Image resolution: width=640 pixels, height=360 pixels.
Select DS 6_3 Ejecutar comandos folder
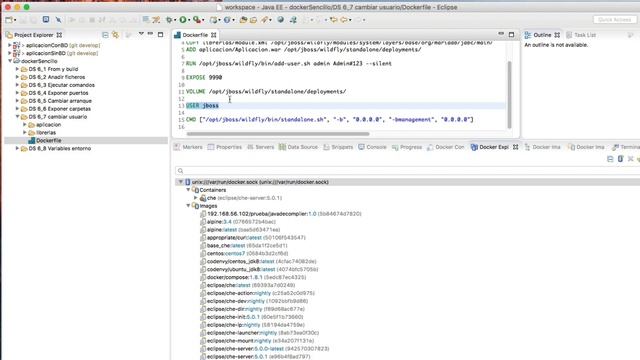(x=62, y=85)
